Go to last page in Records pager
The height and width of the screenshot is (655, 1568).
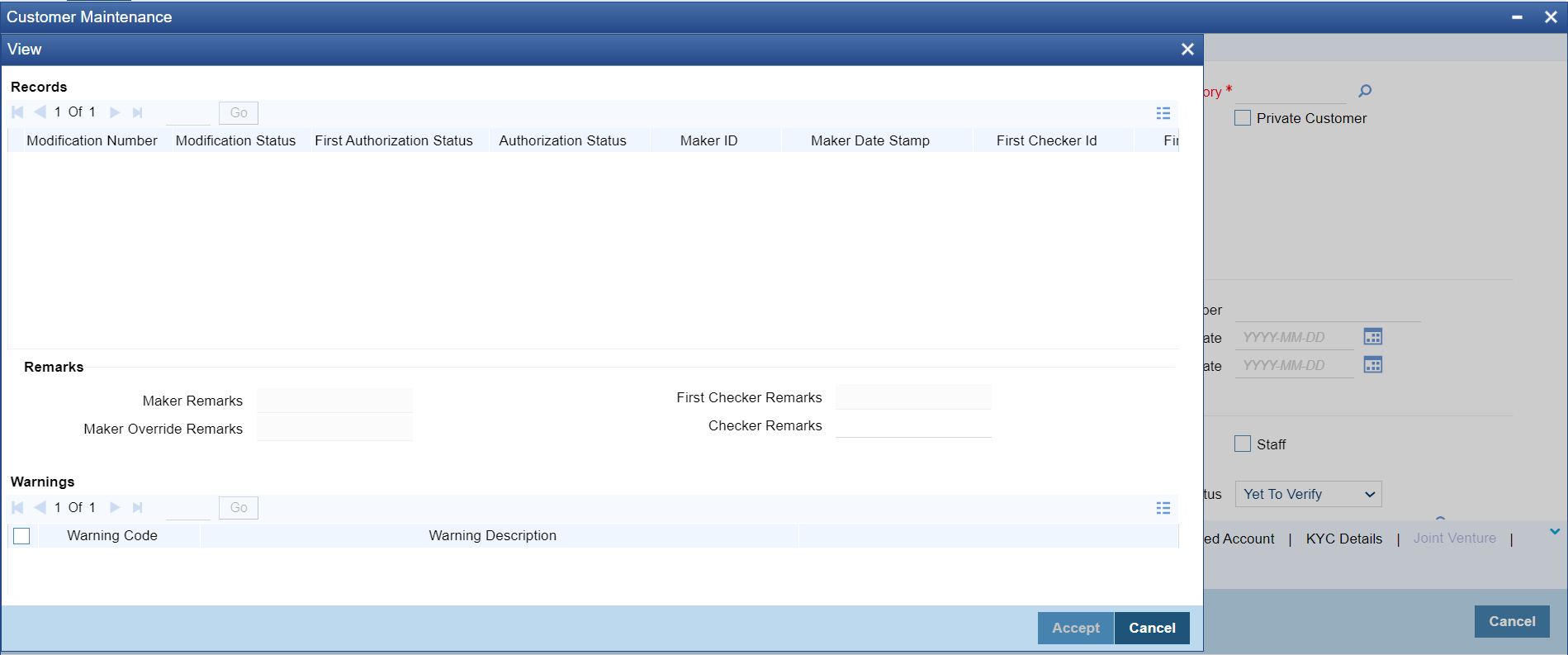pyautogui.click(x=138, y=112)
